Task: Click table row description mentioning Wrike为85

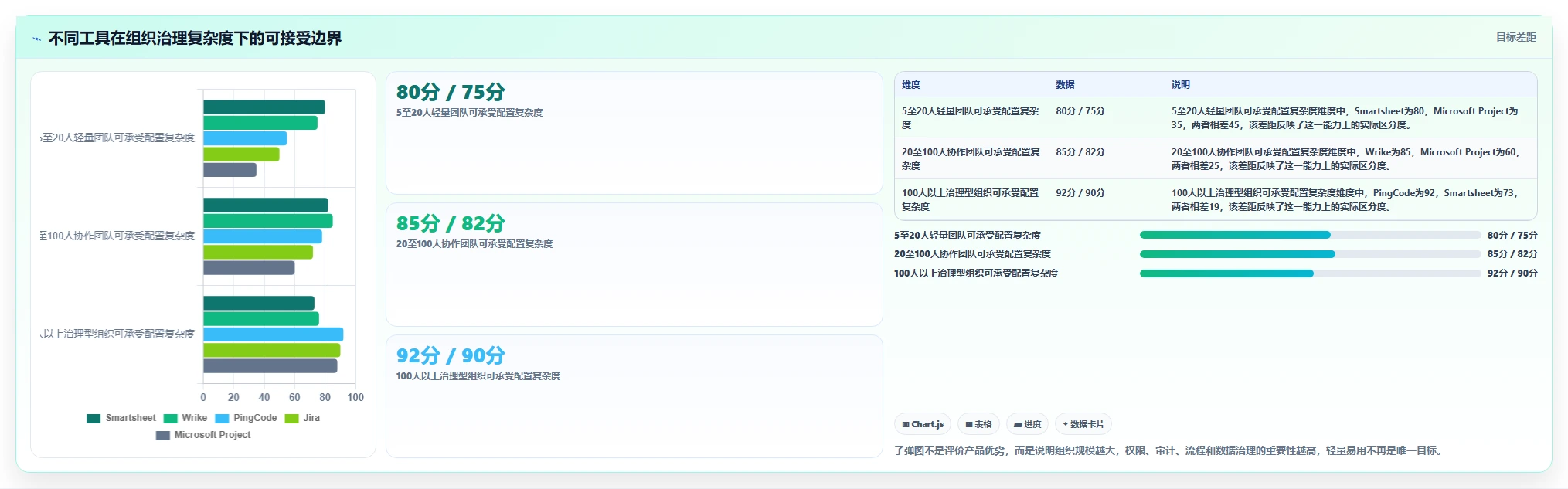Action: tap(1345, 159)
